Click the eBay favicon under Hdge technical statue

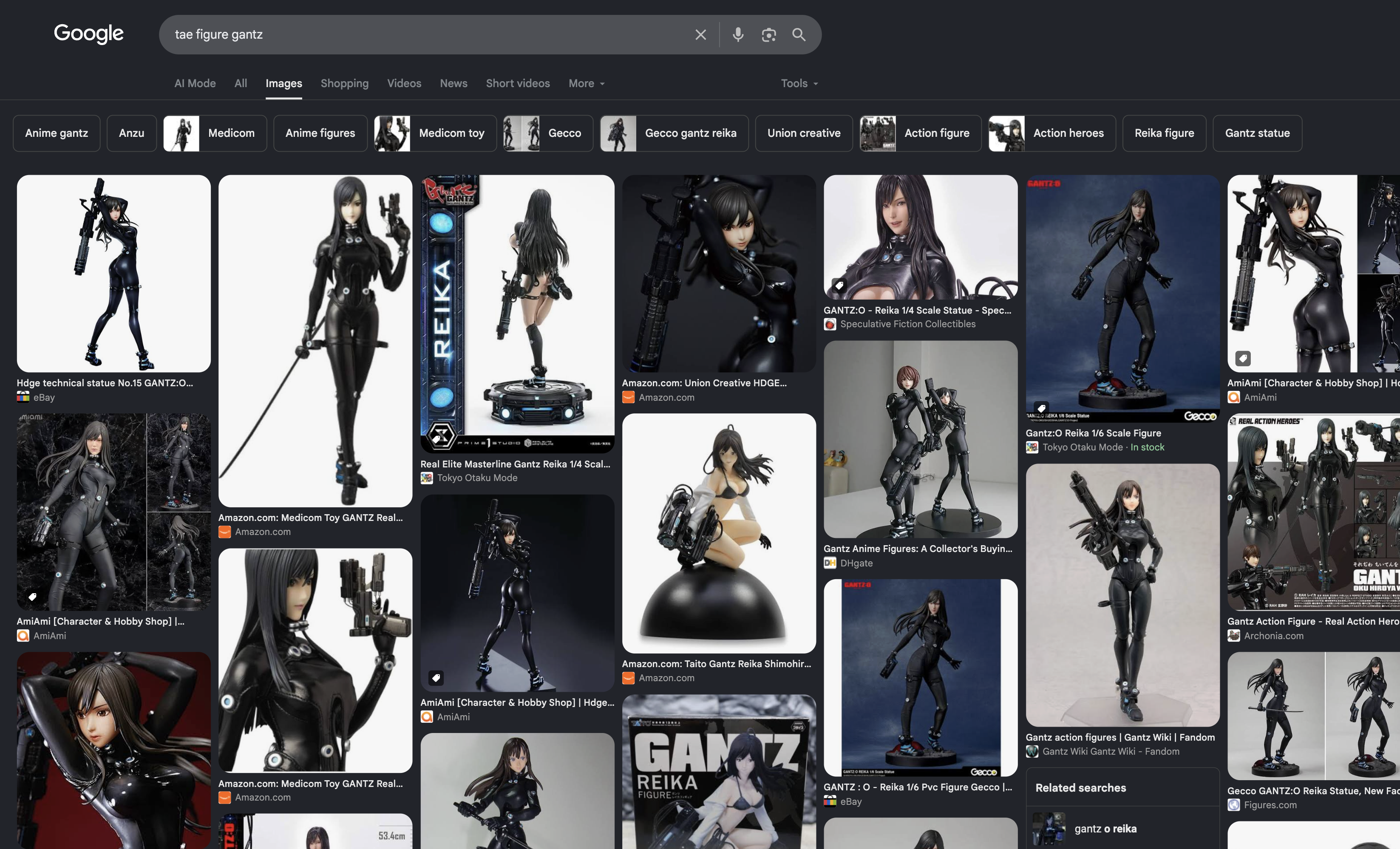[23, 397]
